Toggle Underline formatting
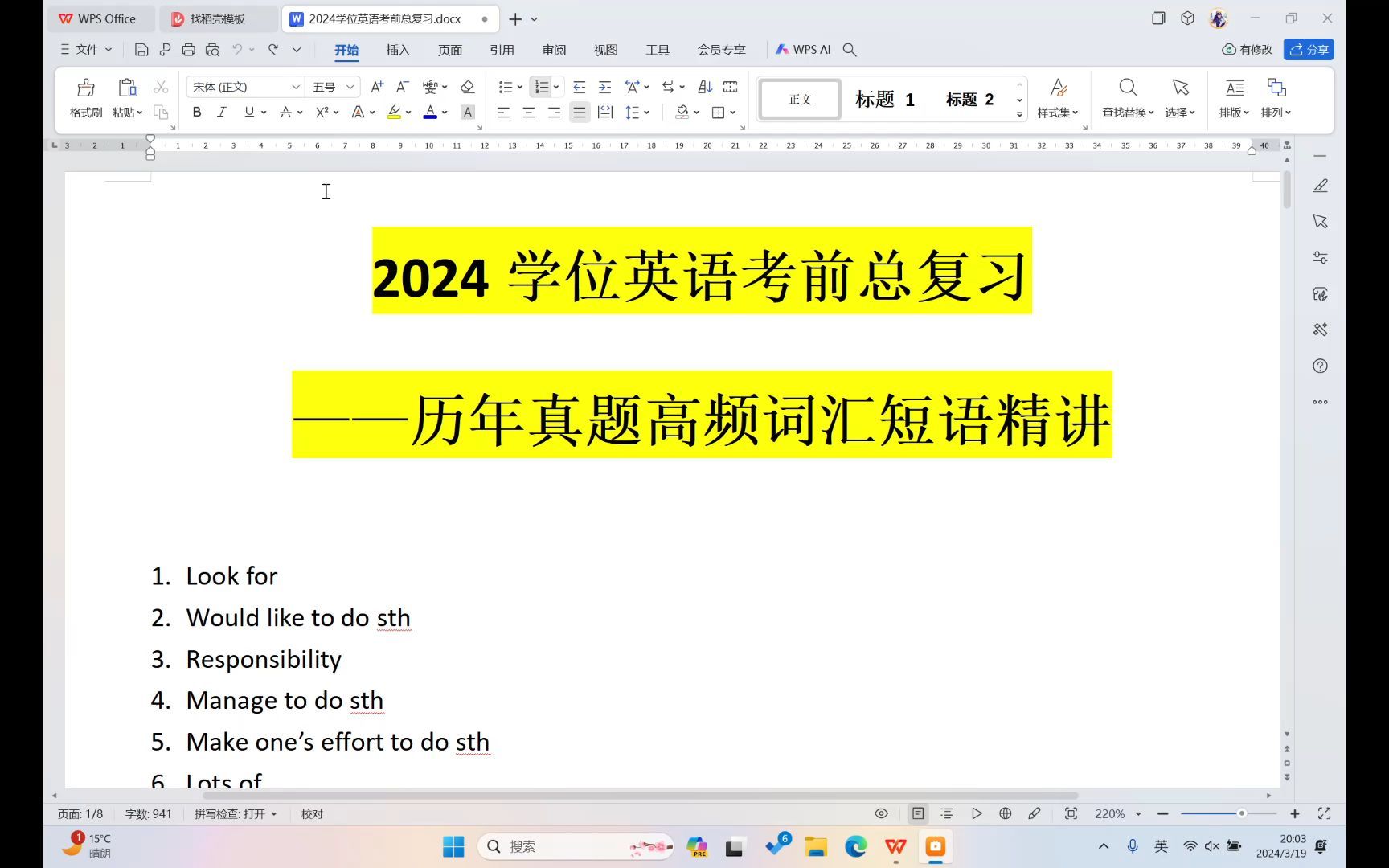 point(249,113)
